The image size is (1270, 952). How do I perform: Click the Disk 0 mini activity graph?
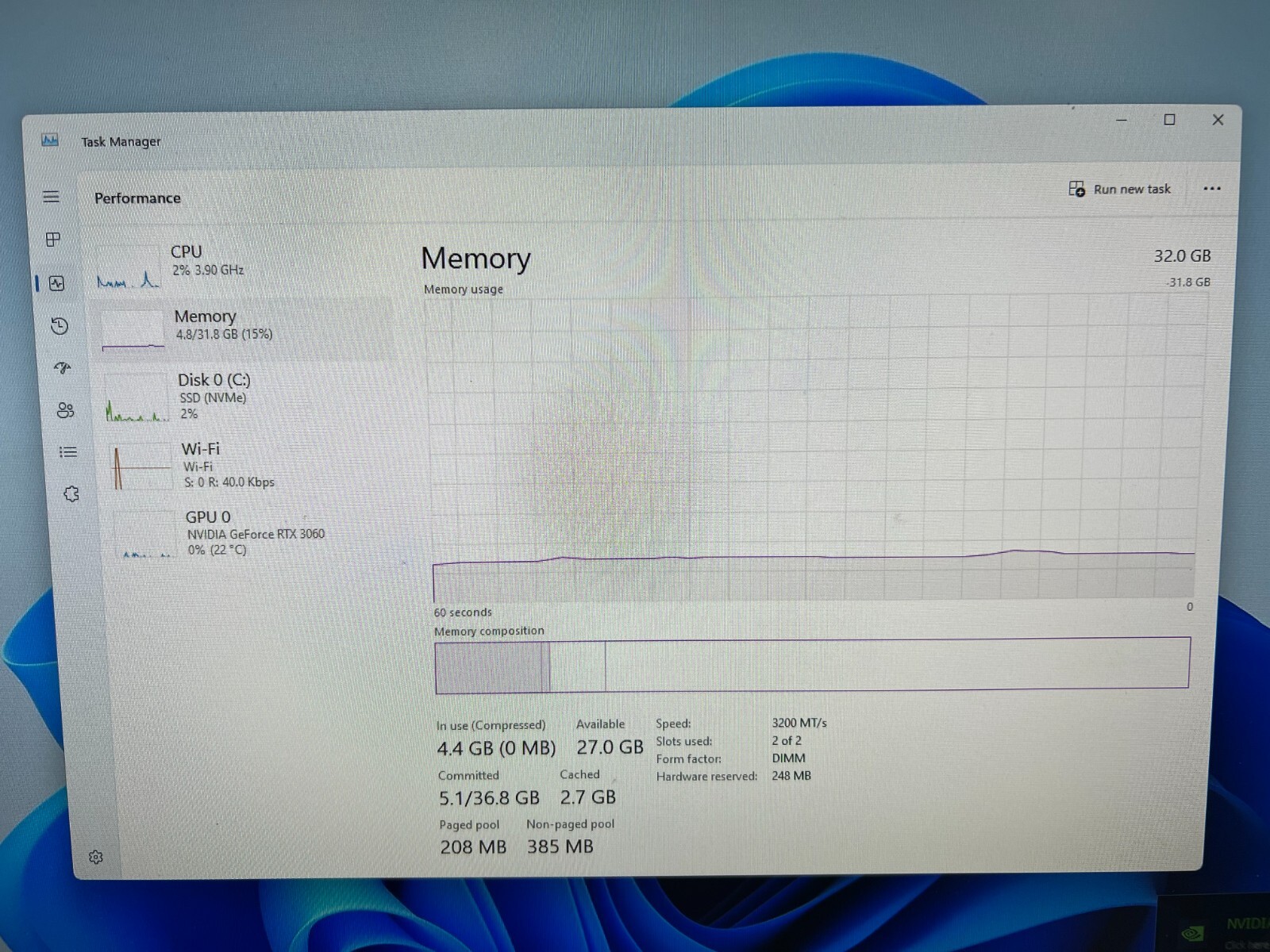[x=137, y=398]
